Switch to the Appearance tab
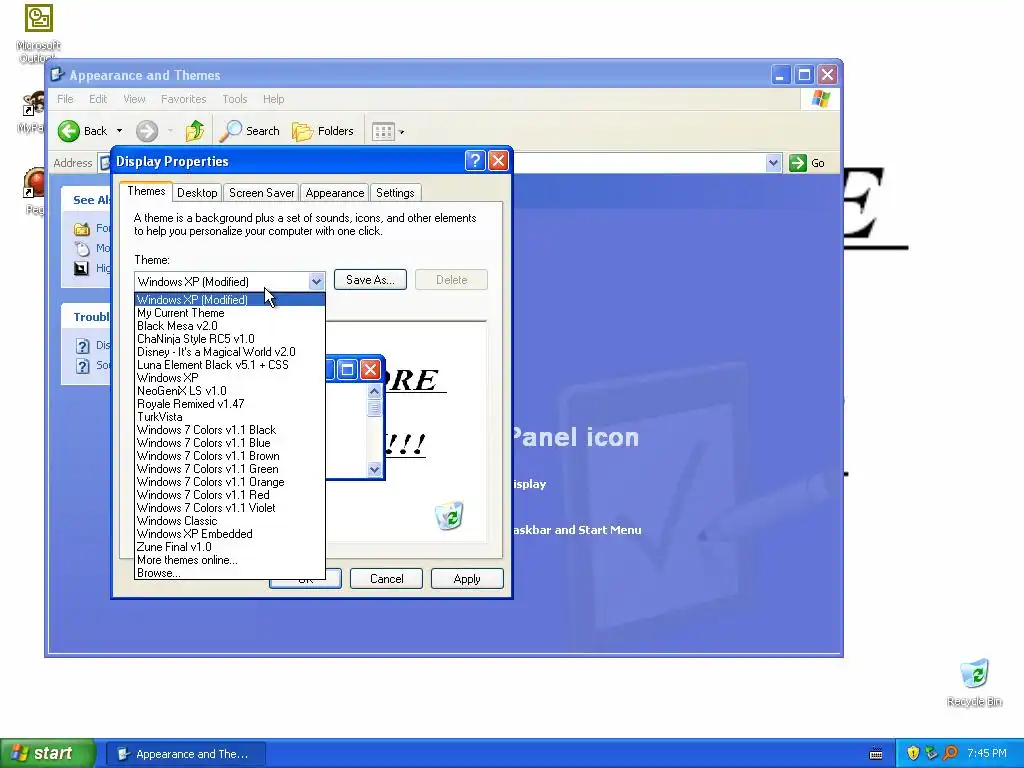The height and width of the screenshot is (768, 1024). coord(334,193)
